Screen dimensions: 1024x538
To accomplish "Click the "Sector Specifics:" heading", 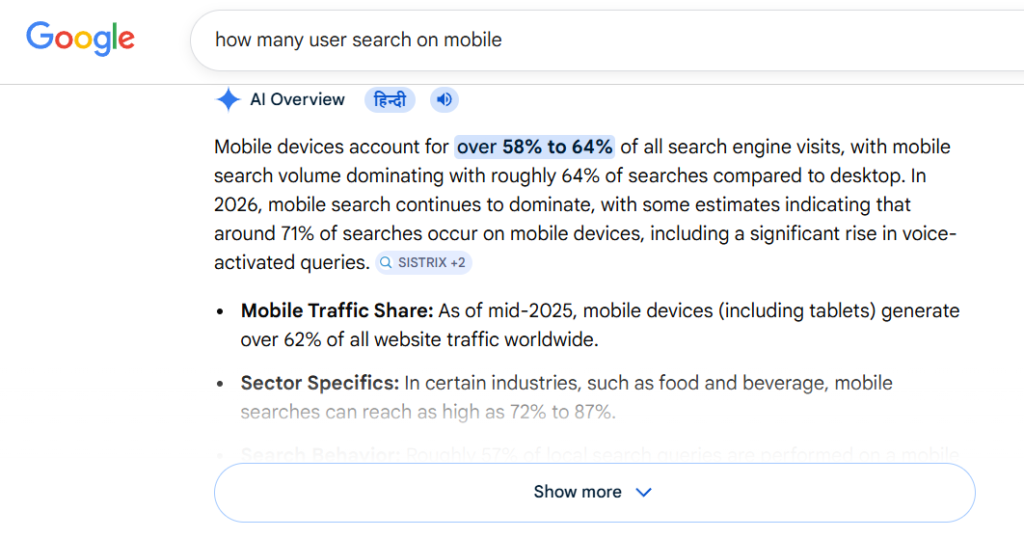I will point(320,383).
